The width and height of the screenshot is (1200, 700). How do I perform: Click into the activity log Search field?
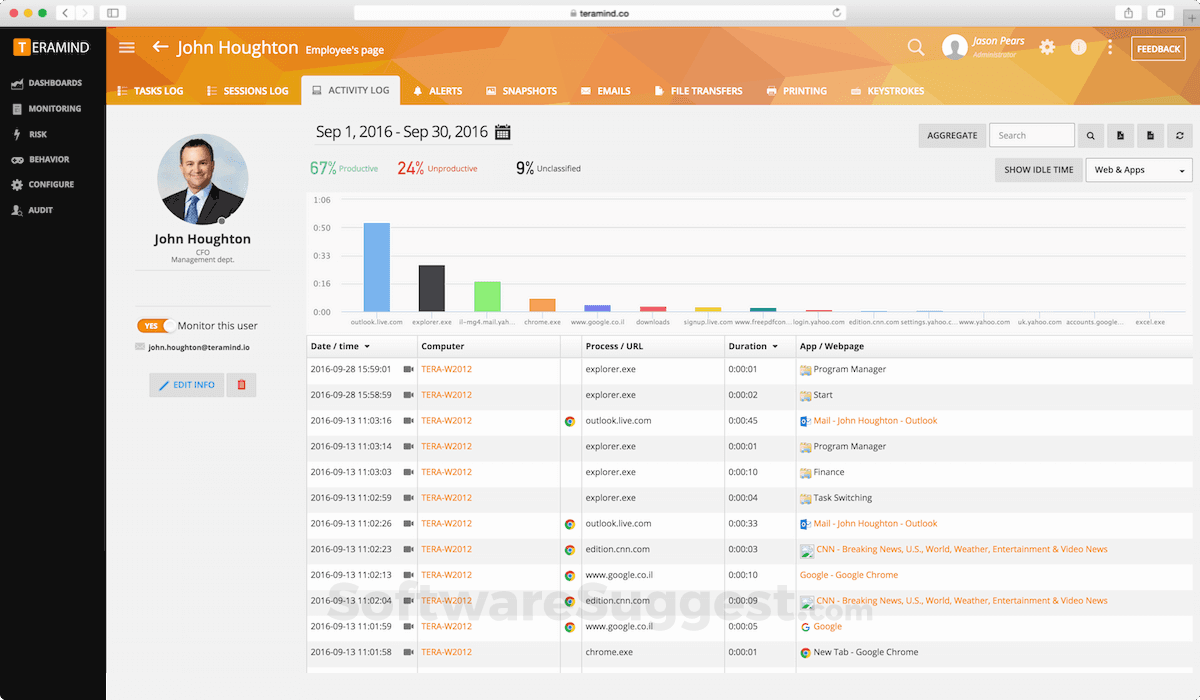[x=1031, y=136]
